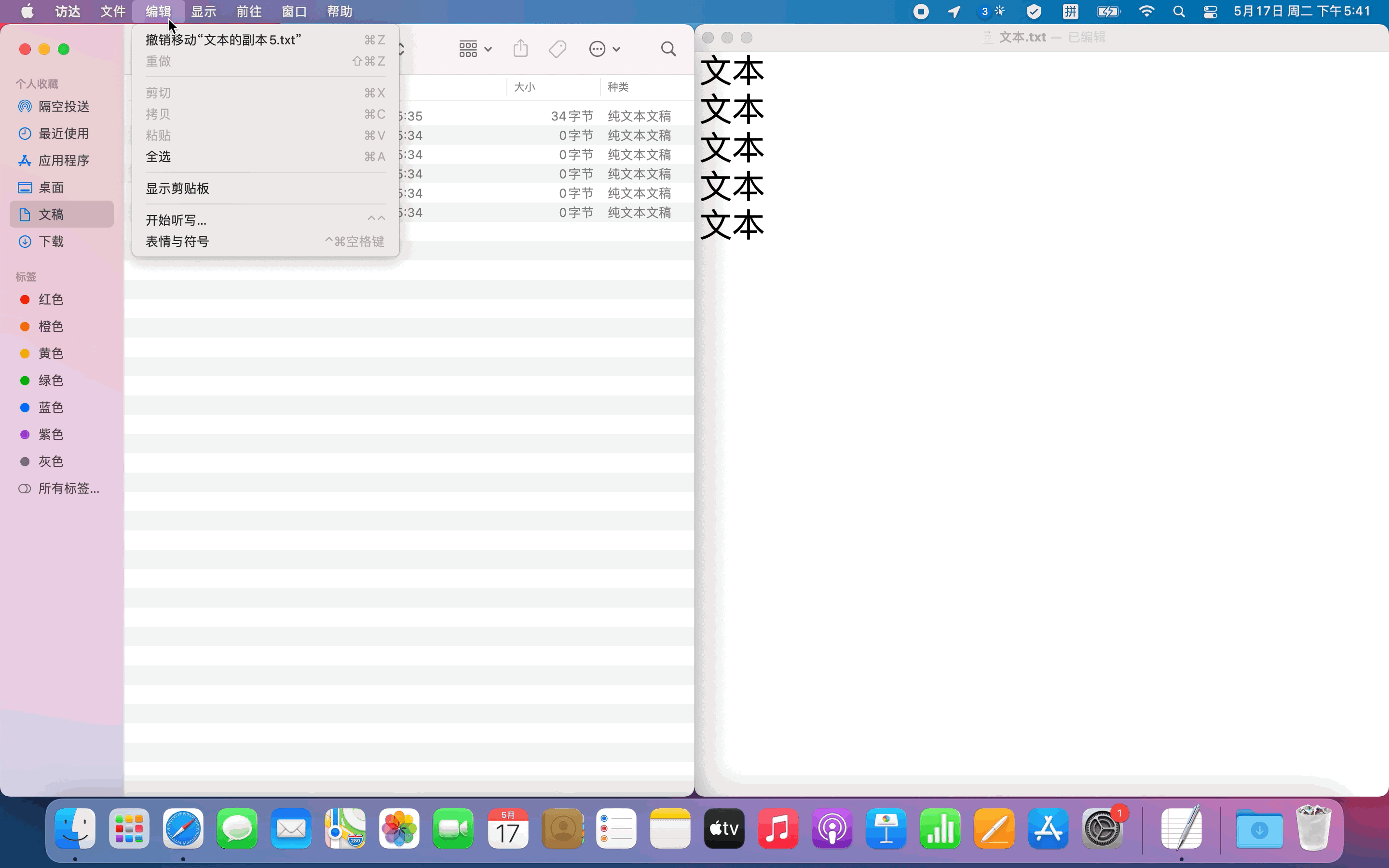Choose 显示剪贴板 from the Edit menu

177,188
